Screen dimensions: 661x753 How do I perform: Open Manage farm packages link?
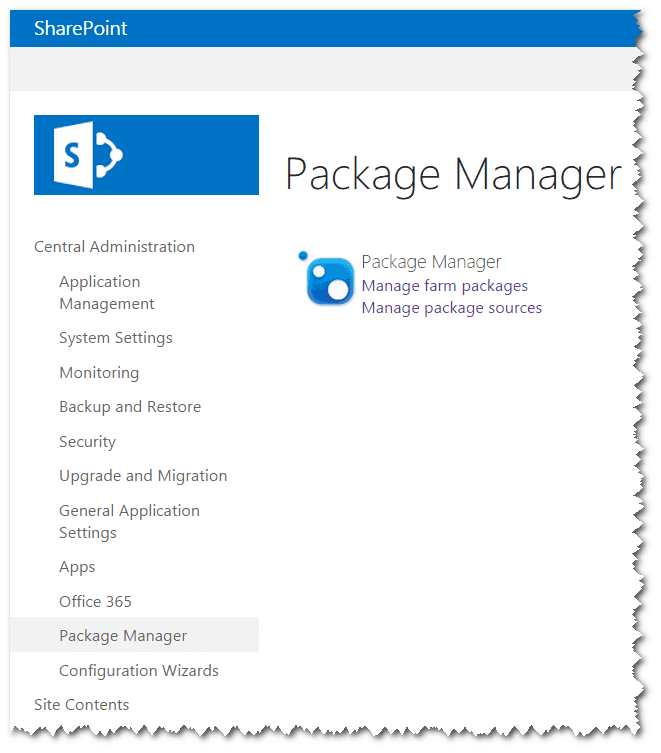point(444,286)
